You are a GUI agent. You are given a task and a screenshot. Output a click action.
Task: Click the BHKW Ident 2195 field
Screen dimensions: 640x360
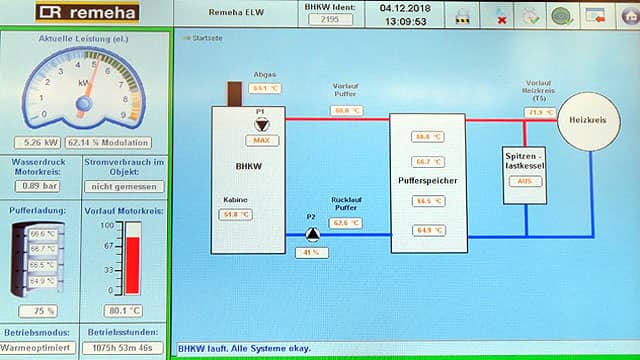(331, 19)
